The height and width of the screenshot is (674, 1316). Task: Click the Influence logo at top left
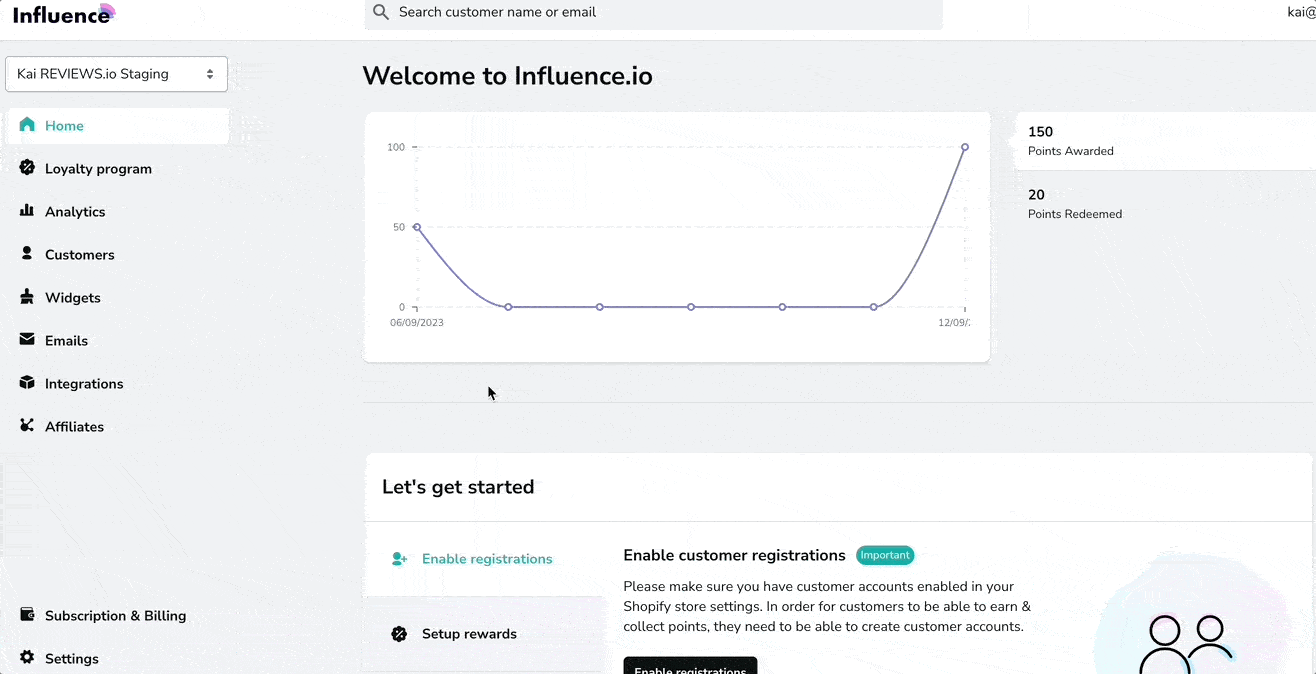62,14
